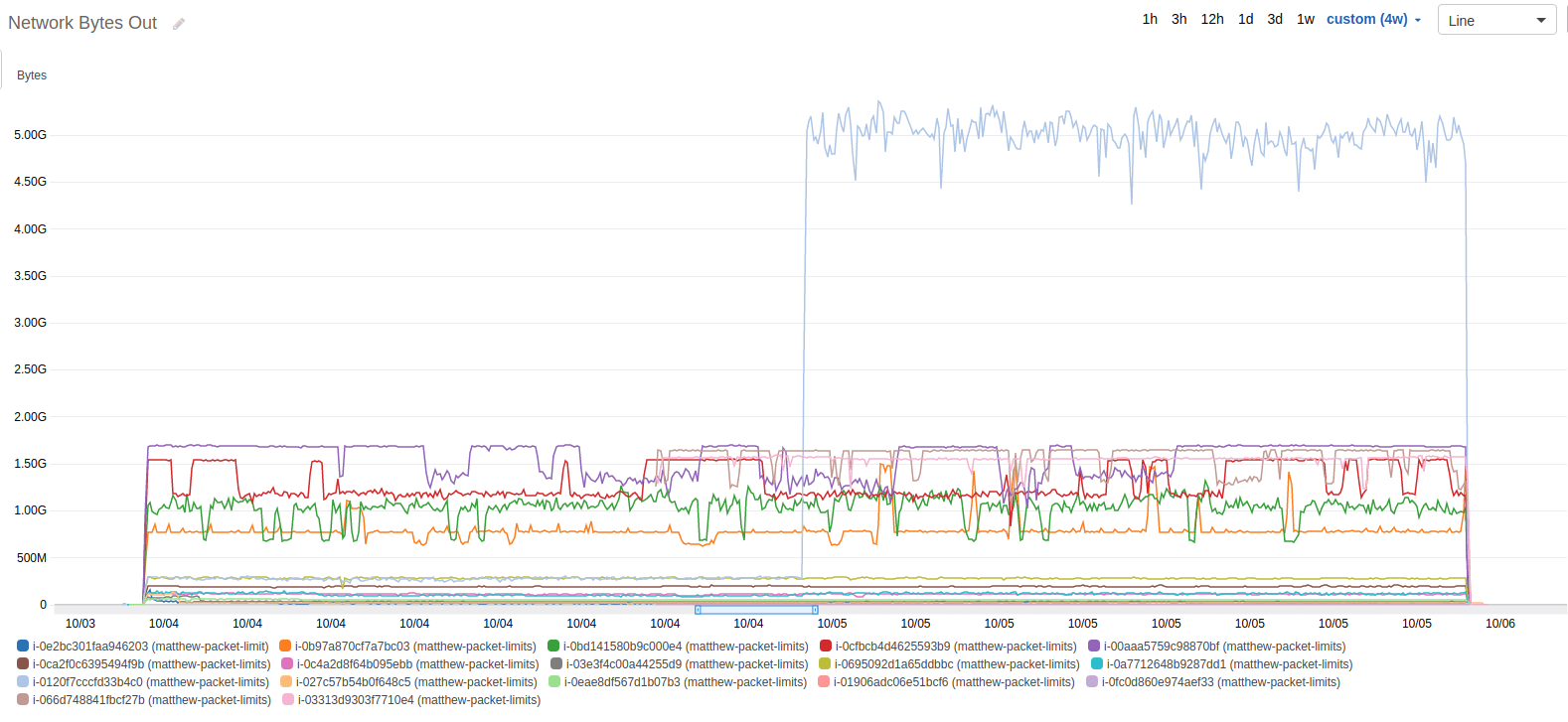1568x722 pixels.
Task: Click the brown i-0ca2f0c6395494f9b legend swatch
Action: click(23, 664)
